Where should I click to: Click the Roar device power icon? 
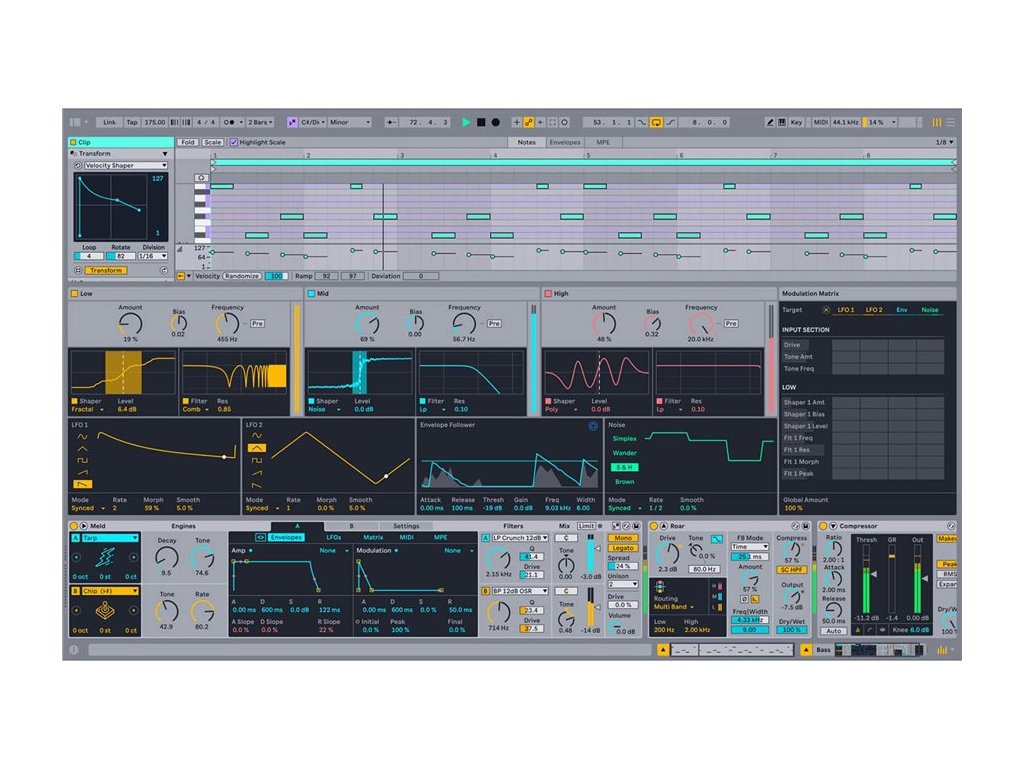654,526
